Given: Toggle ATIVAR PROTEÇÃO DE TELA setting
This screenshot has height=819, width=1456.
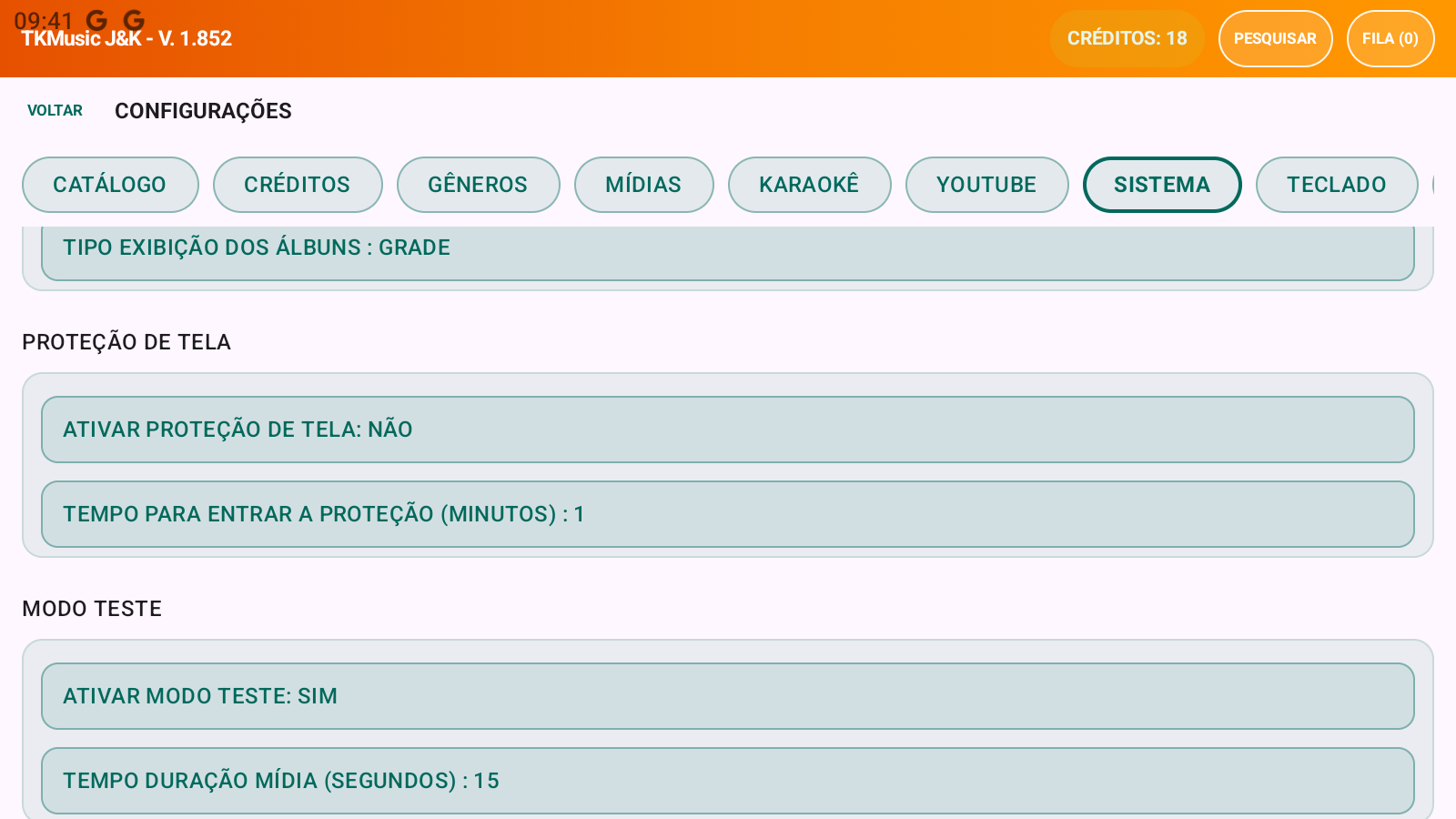Looking at the screenshot, I should pos(728,430).
